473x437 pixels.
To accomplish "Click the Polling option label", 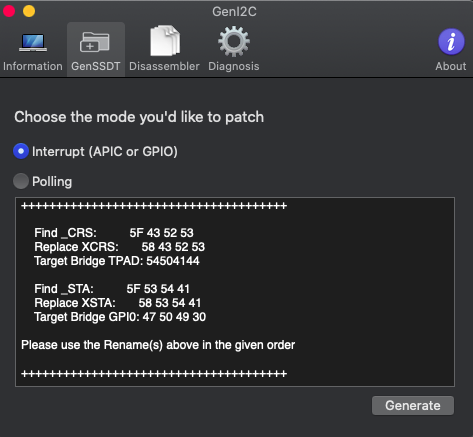I will pyautogui.click(x=52, y=182).
